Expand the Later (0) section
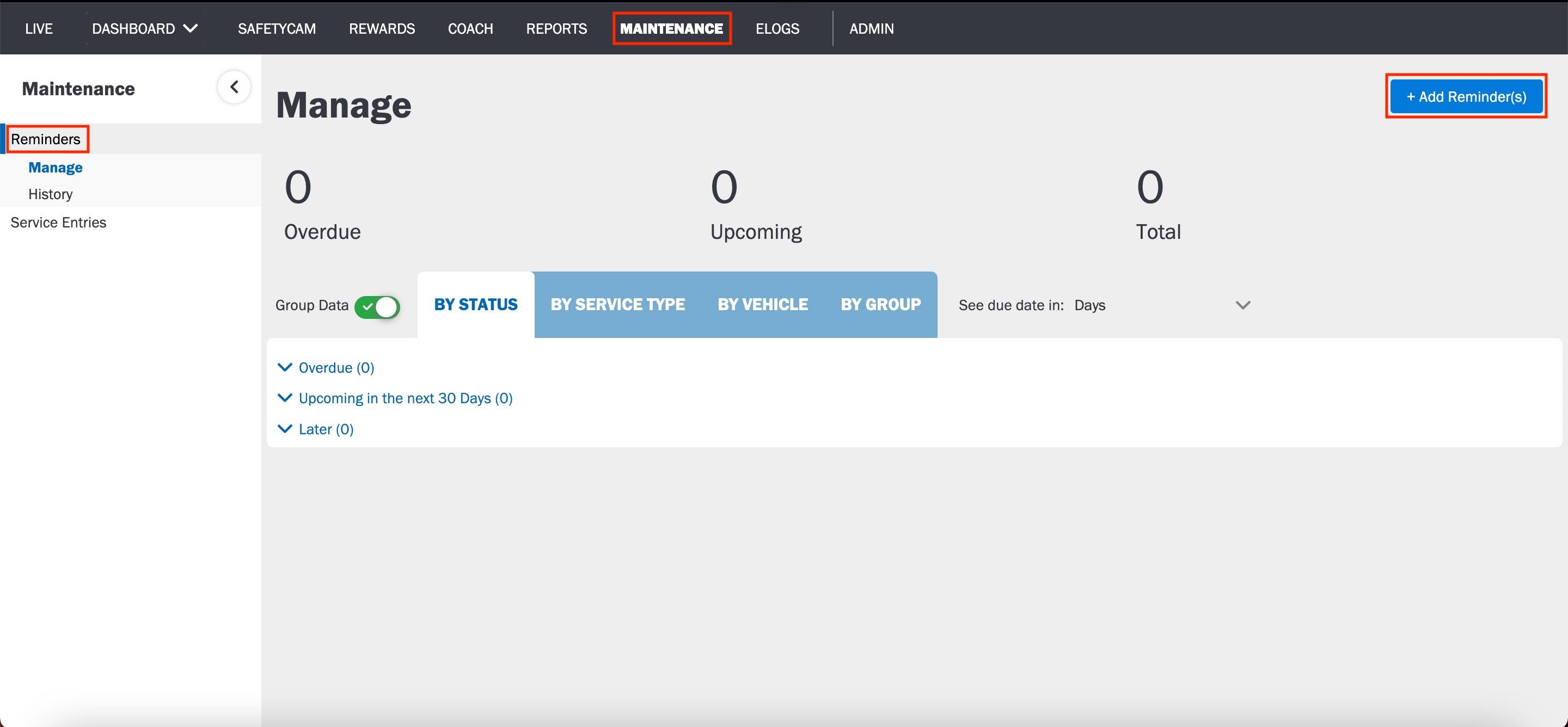The width and height of the screenshot is (1568, 727). coord(315,429)
